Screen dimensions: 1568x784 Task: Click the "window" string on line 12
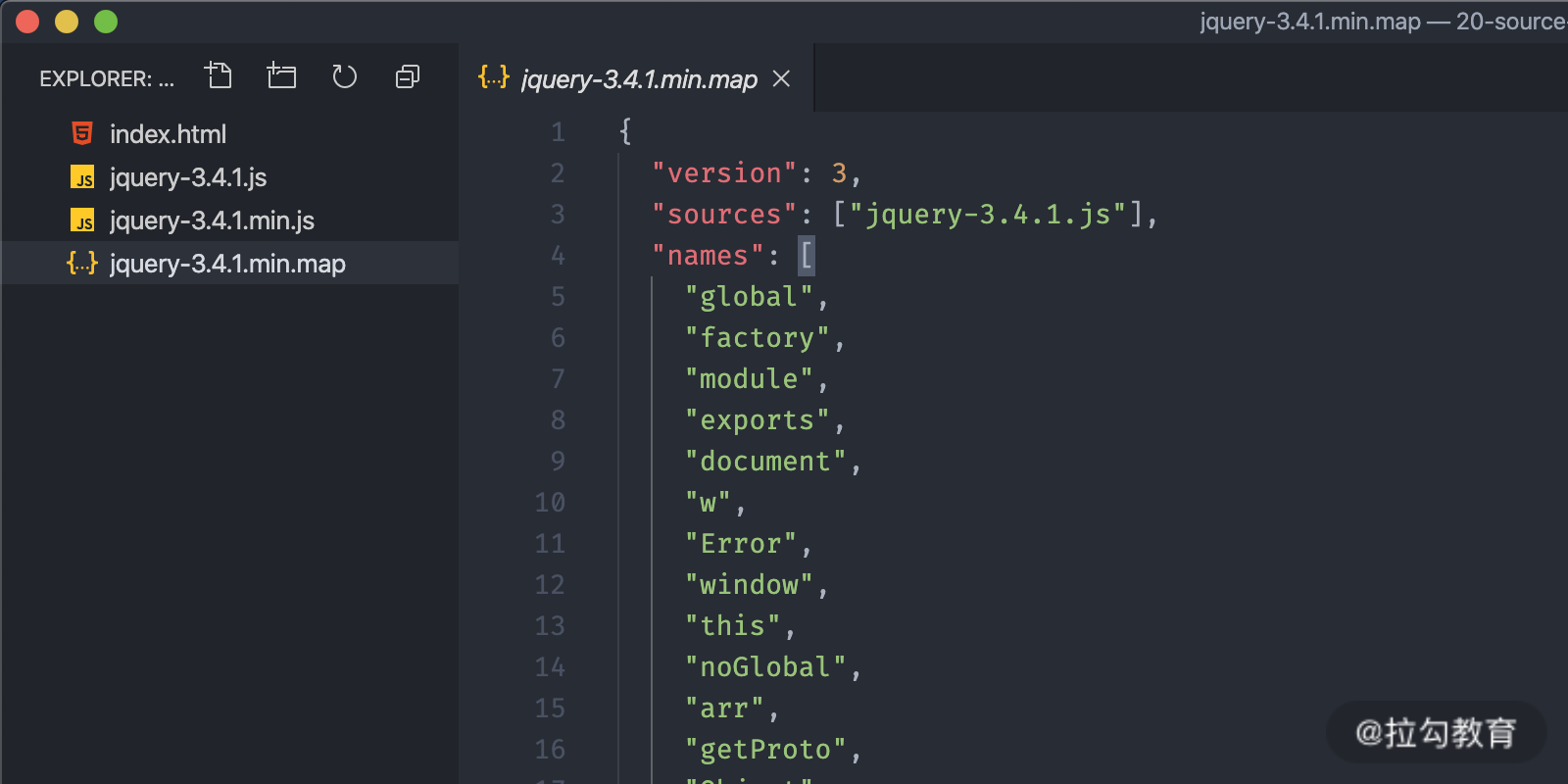pos(749,585)
